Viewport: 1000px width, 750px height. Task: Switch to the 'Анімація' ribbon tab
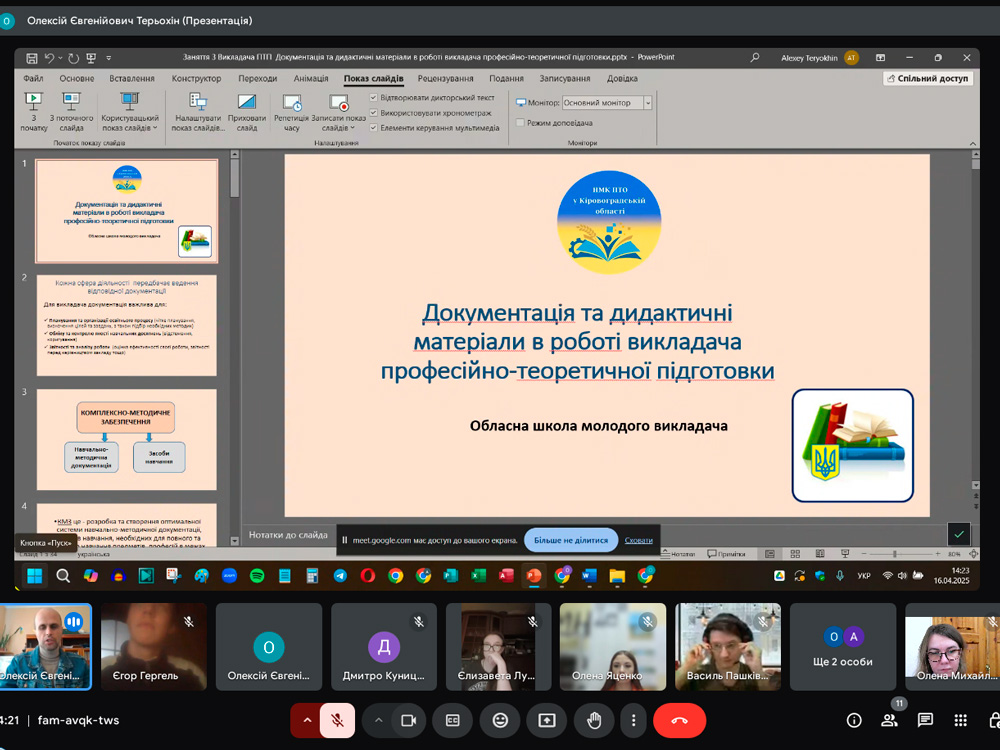point(310,78)
